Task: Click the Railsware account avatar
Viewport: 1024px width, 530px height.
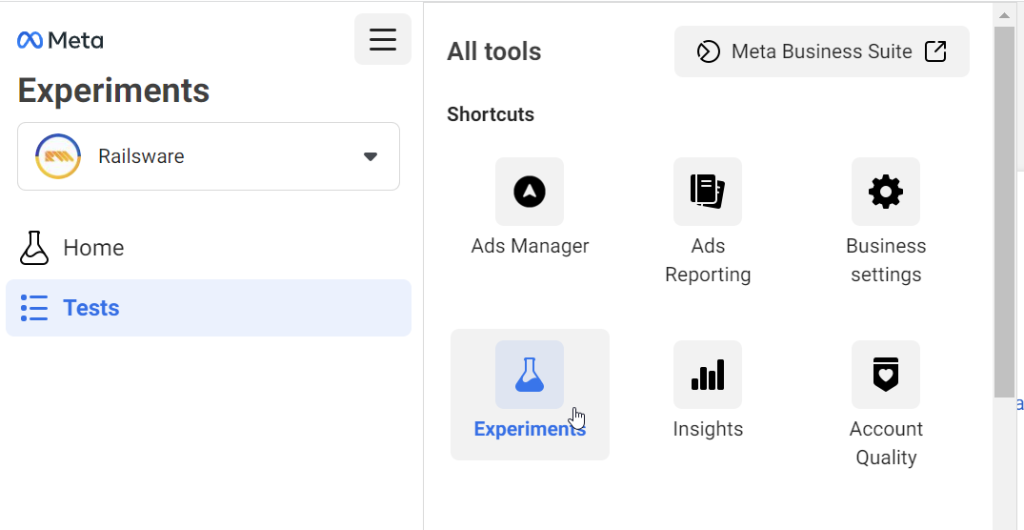Action: pos(58,156)
